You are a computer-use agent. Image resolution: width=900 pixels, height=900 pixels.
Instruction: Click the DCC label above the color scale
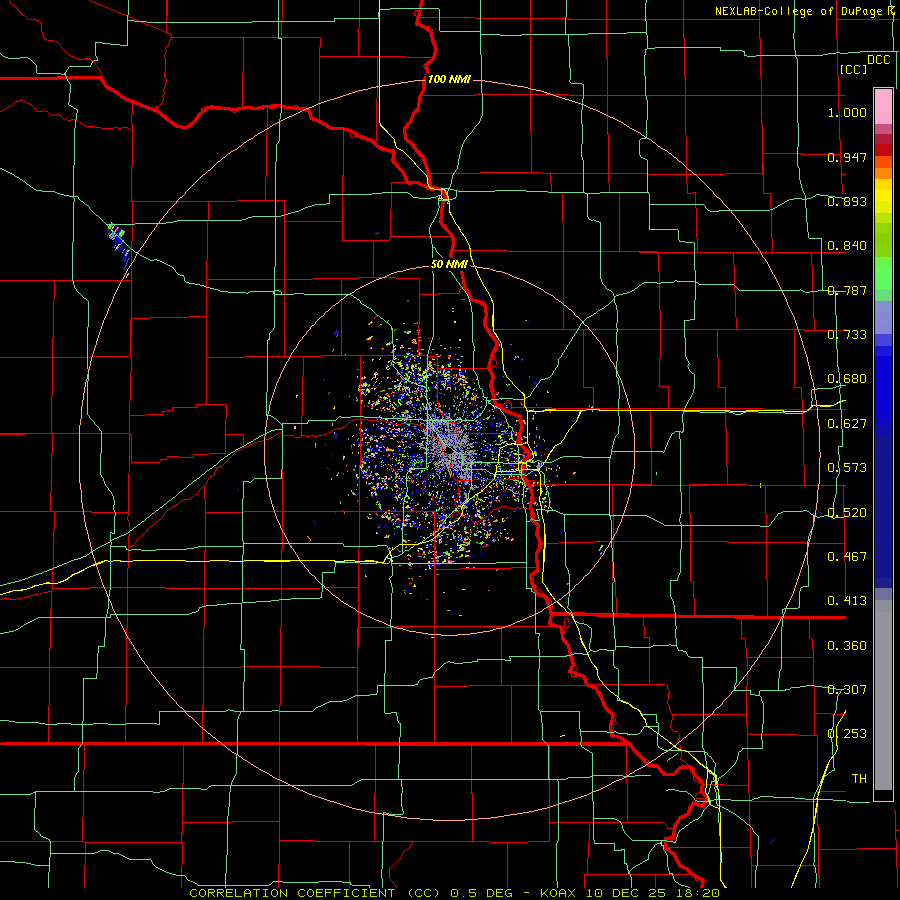pos(878,60)
